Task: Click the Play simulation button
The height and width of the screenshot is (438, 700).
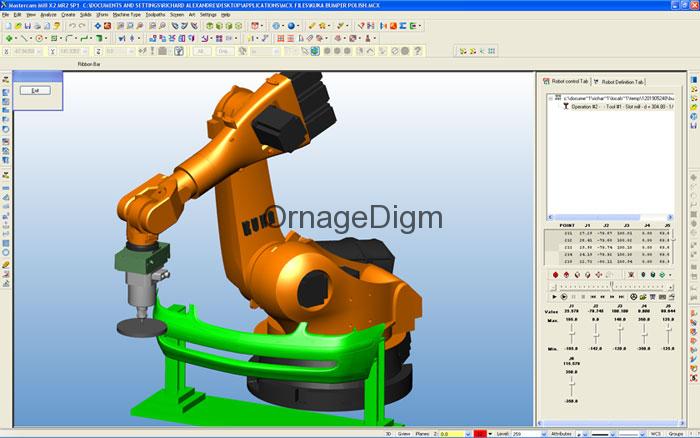Action: [554, 297]
